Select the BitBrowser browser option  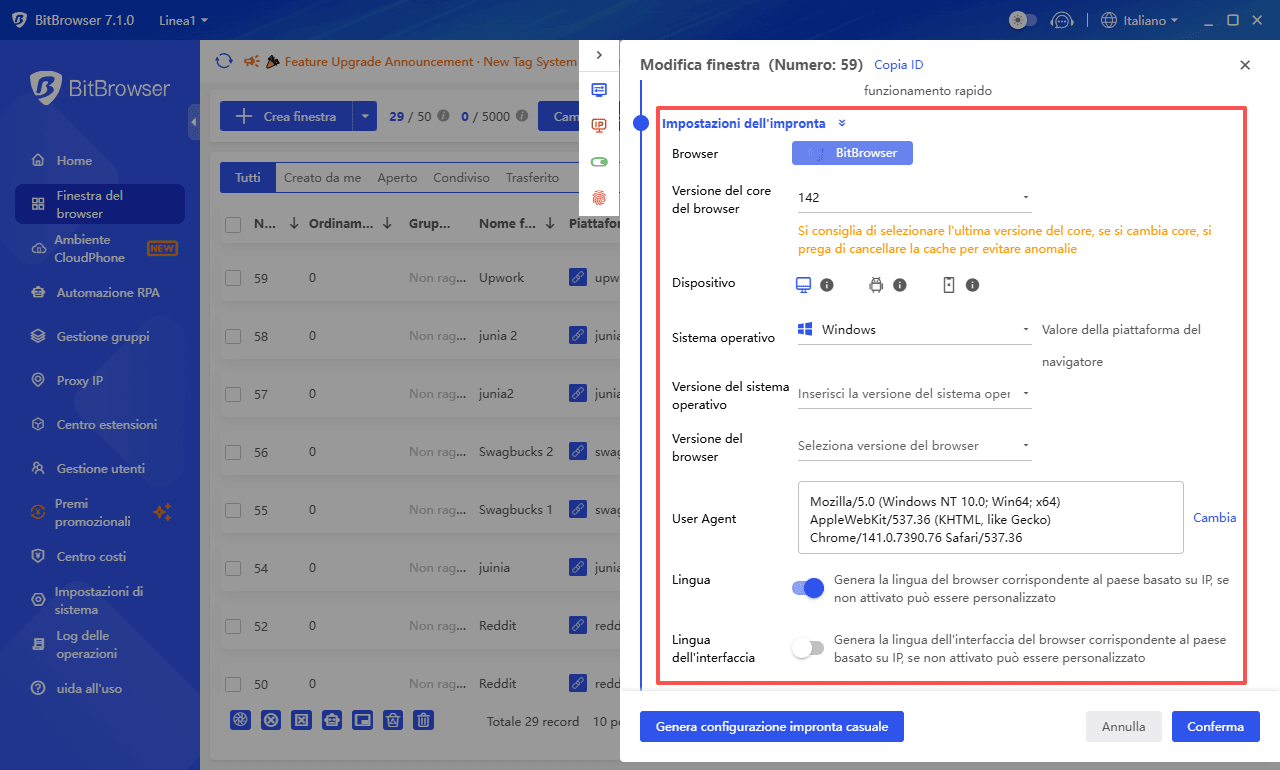[852, 153]
